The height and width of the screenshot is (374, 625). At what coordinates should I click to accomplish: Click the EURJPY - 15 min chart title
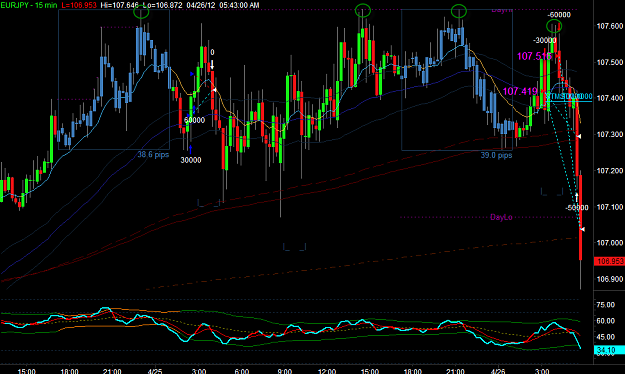point(29,5)
